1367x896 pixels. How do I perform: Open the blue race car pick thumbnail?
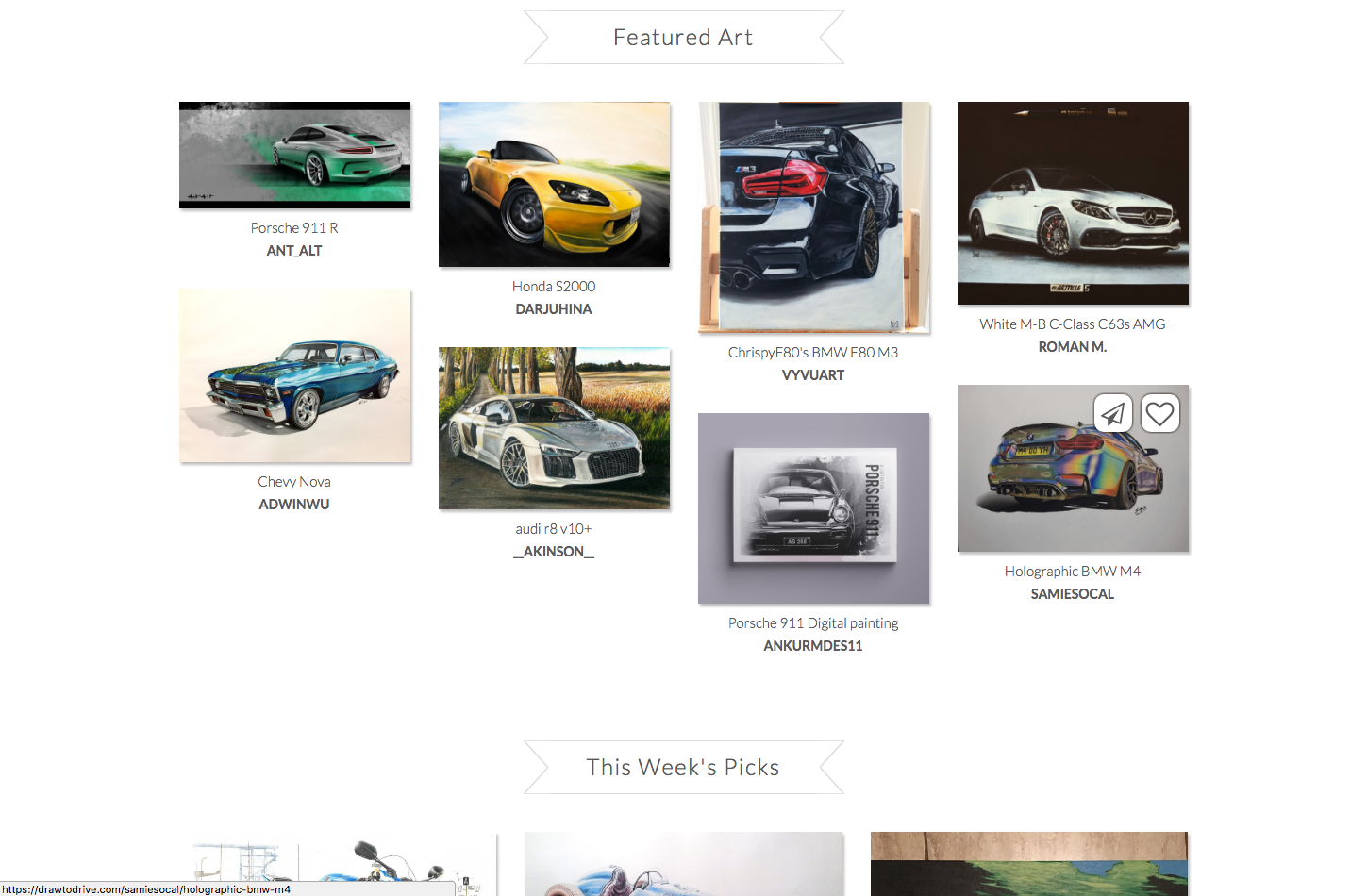click(684, 864)
